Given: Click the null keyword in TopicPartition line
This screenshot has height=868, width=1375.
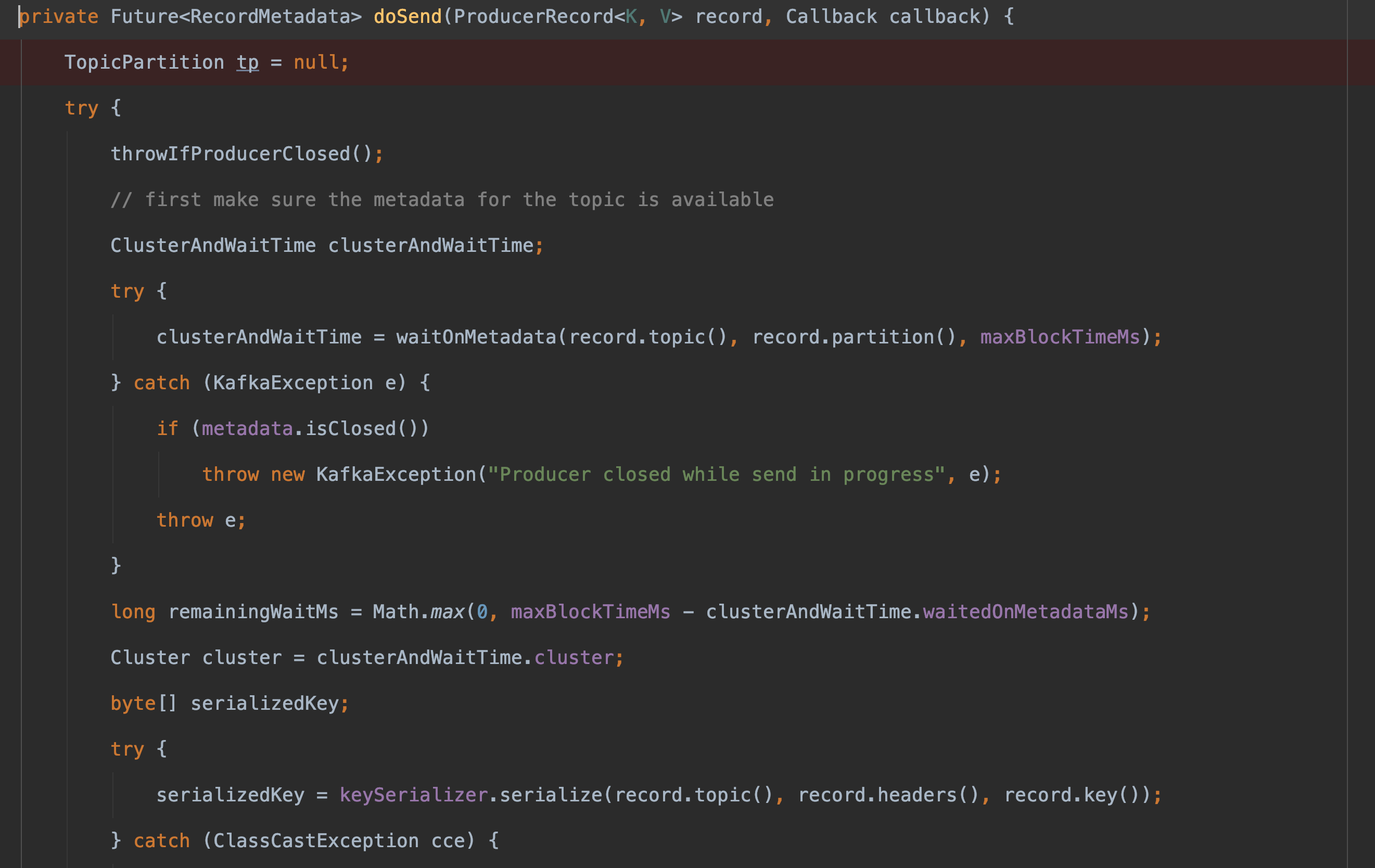Looking at the screenshot, I should click(316, 62).
